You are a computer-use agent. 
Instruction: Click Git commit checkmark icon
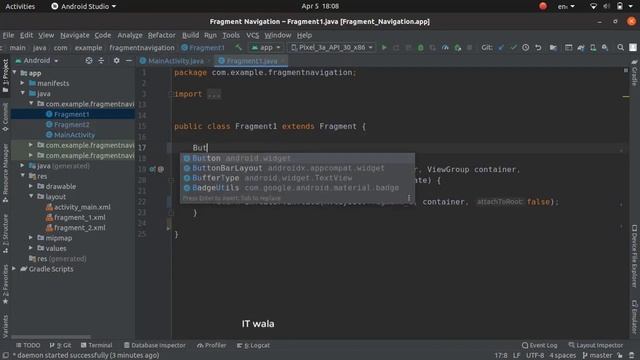(x=513, y=48)
